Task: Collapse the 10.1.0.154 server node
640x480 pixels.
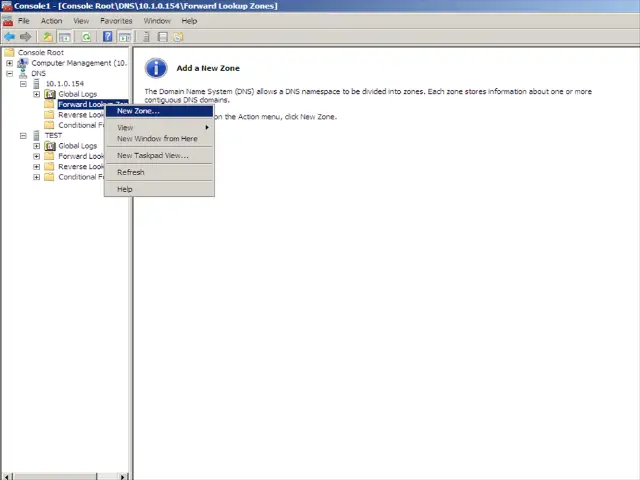Action: pyautogui.click(x=23, y=84)
